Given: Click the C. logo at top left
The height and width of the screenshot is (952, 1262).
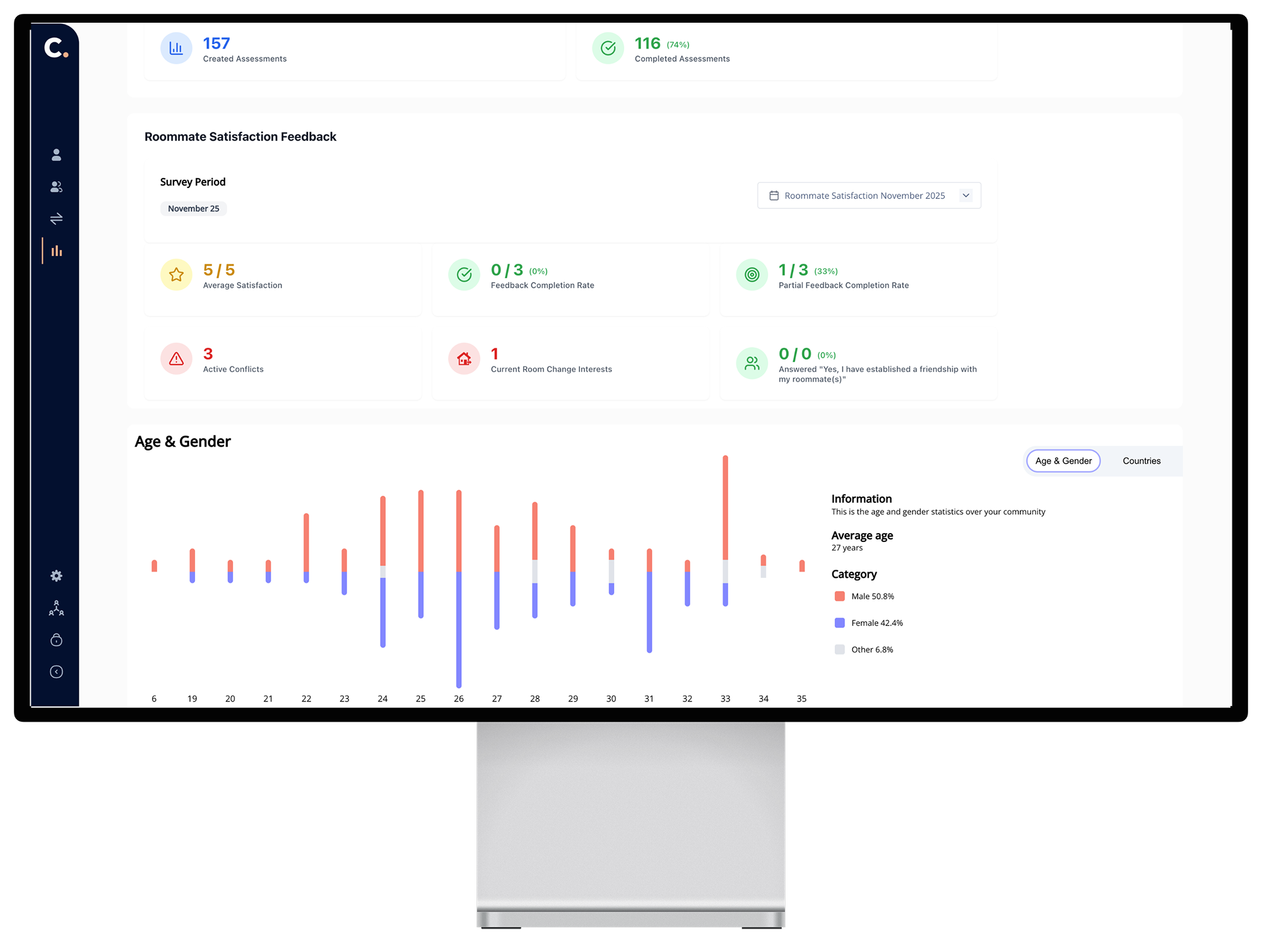Looking at the screenshot, I should point(56,48).
